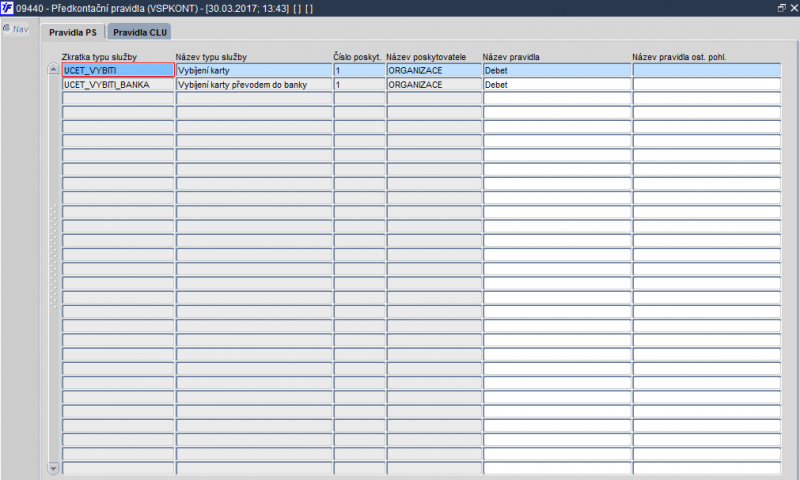Open the Pravidla CLU tab

pyautogui.click(x=140, y=32)
